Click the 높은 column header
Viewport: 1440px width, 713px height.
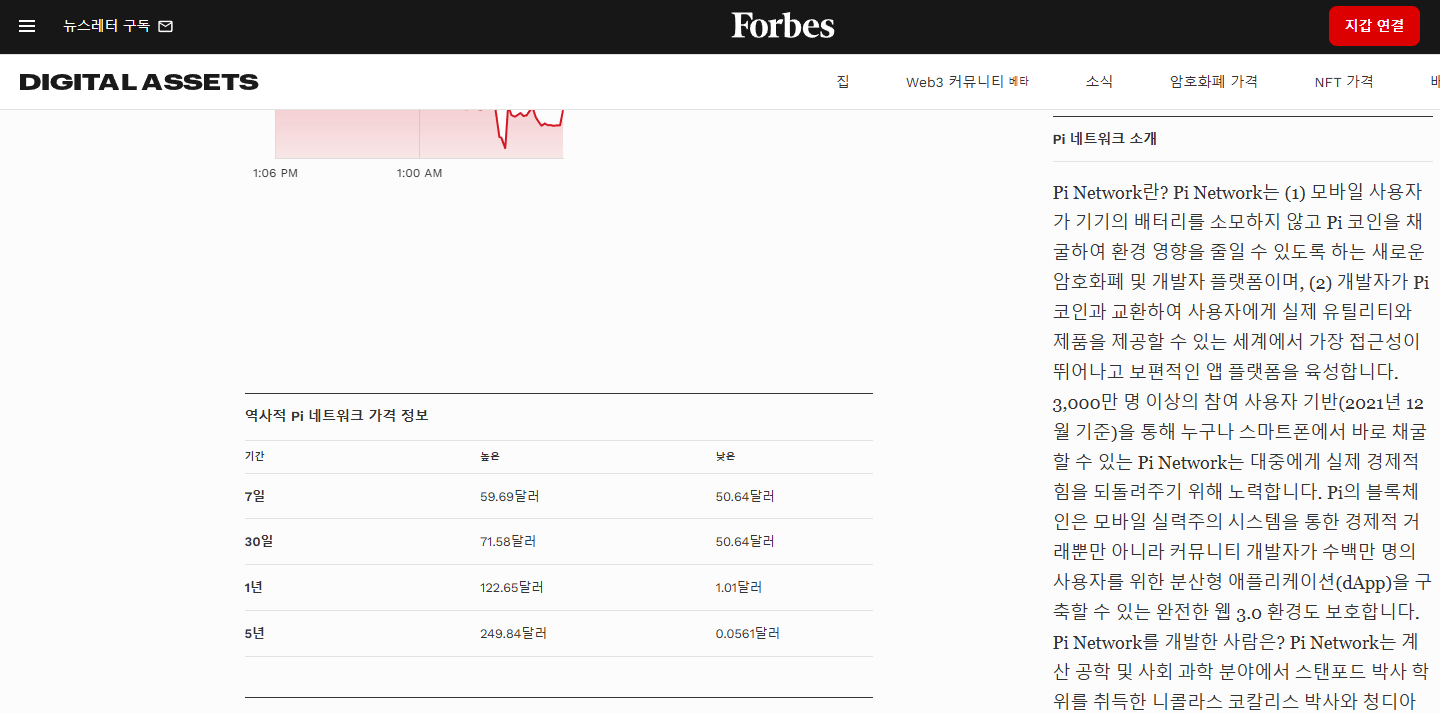point(489,456)
